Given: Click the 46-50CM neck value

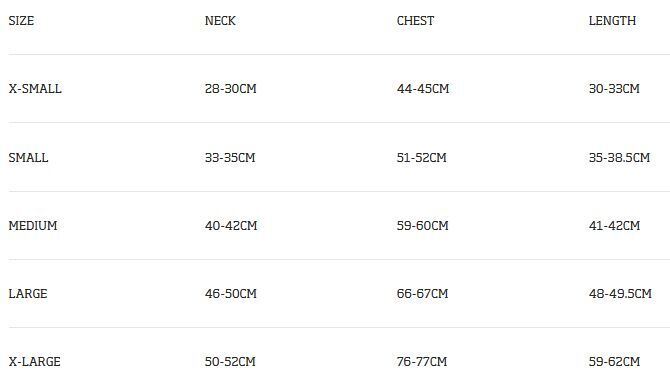Looking at the screenshot, I should (x=231, y=294).
